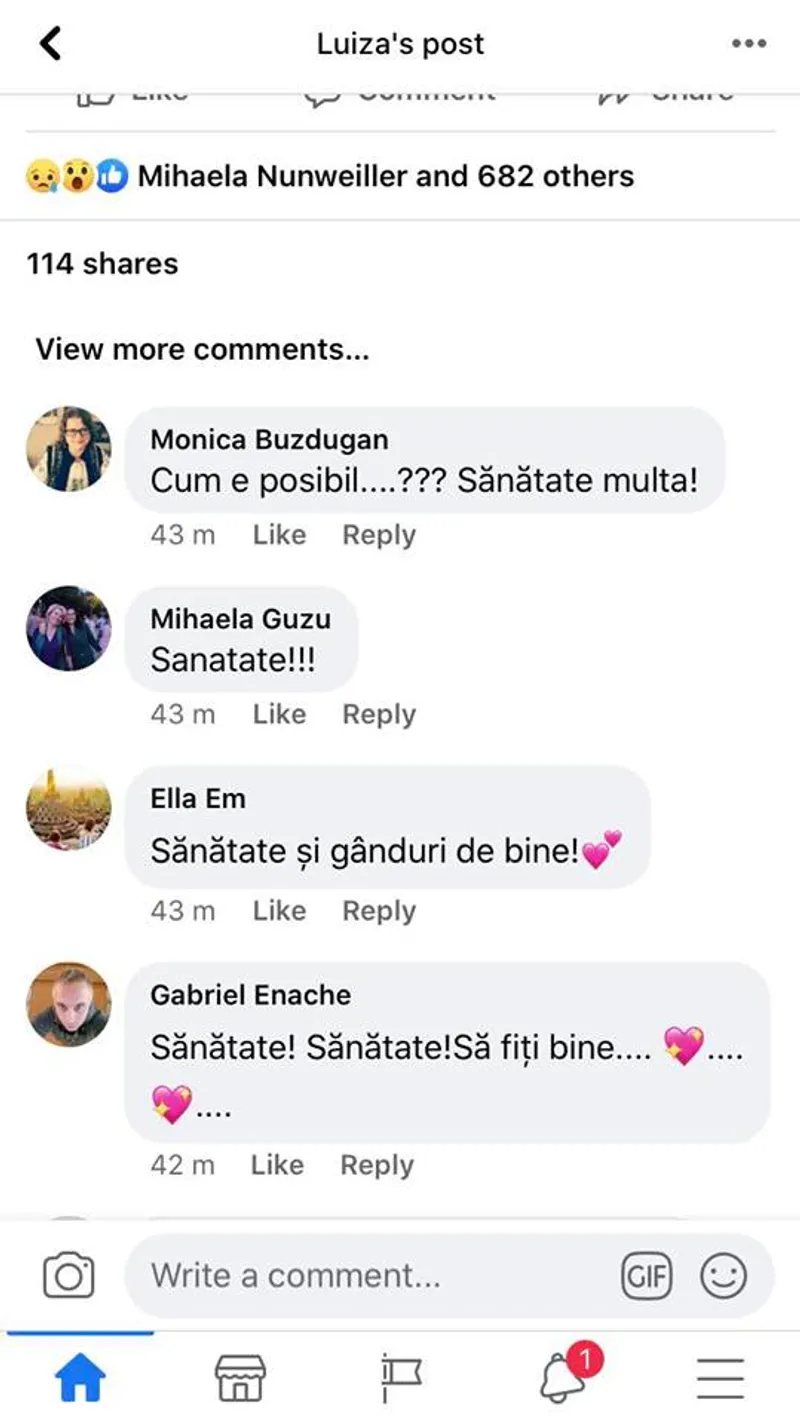
Task: Open Monica Buzdugan's profile picture
Action: point(69,449)
